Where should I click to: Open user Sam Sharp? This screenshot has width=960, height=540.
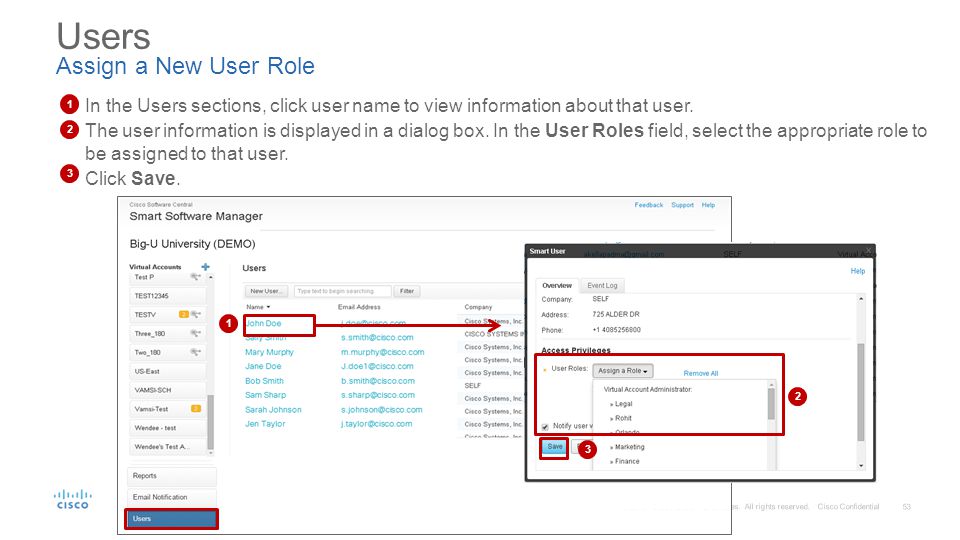click(x=266, y=396)
